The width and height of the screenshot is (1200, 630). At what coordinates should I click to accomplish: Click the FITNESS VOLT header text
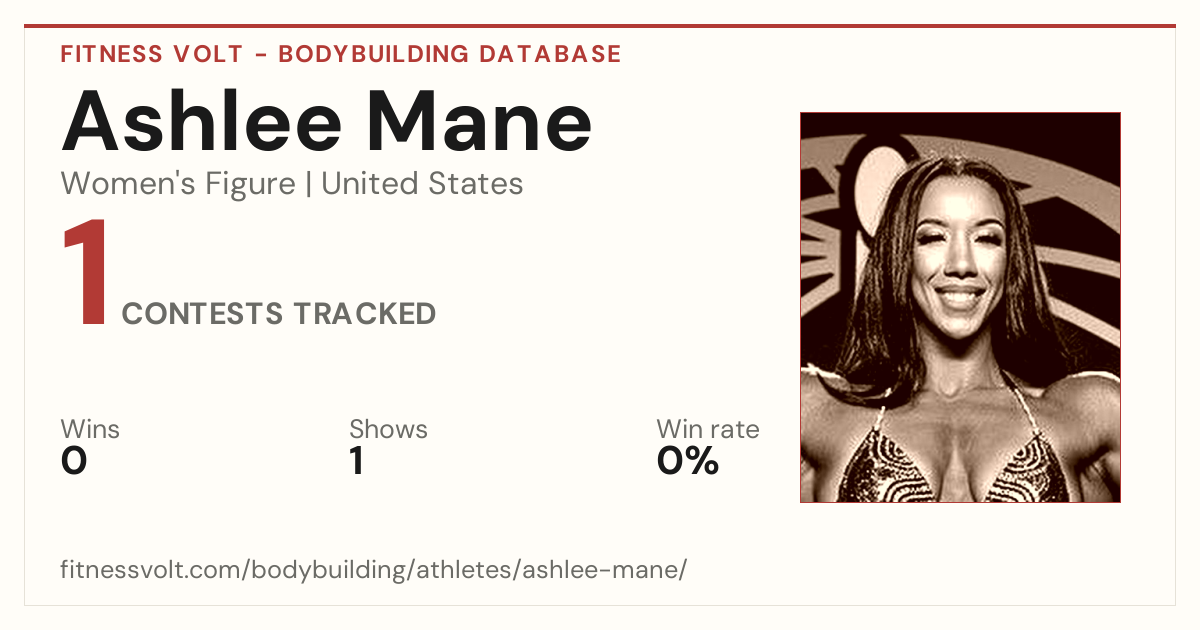coord(152,54)
